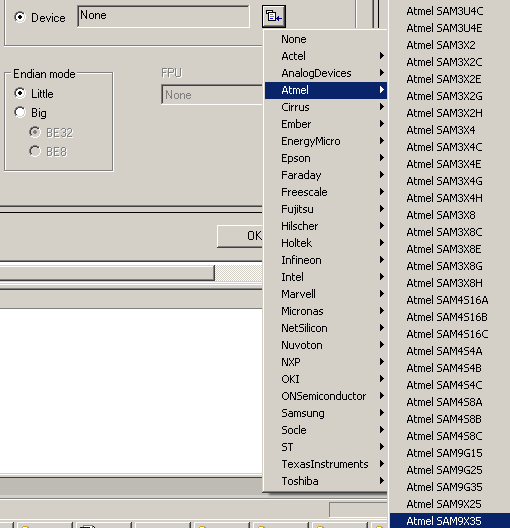
Task: Select device Atmel SAM3X4G
Action: pos(450,181)
